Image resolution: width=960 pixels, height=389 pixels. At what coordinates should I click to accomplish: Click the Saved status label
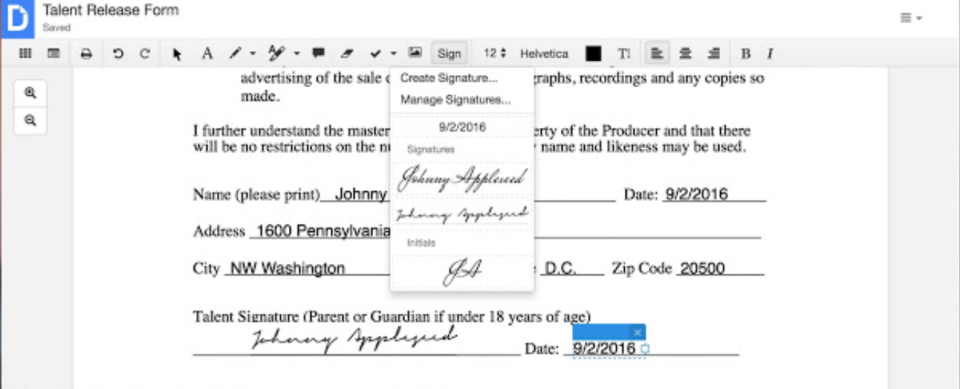(x=57, y=28)
